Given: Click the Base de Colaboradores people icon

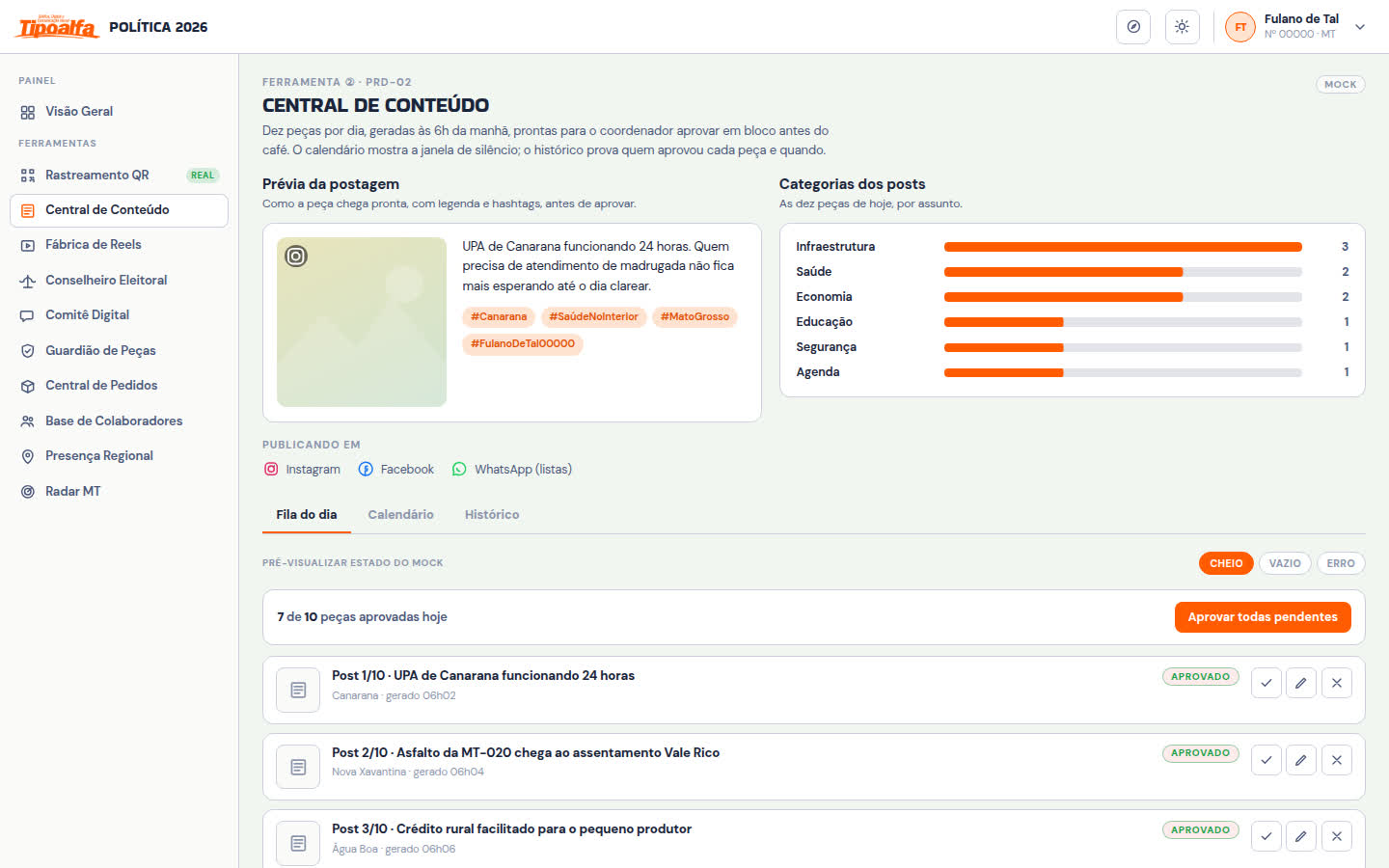Looking at the screenshot, I should tap(28, 421).
